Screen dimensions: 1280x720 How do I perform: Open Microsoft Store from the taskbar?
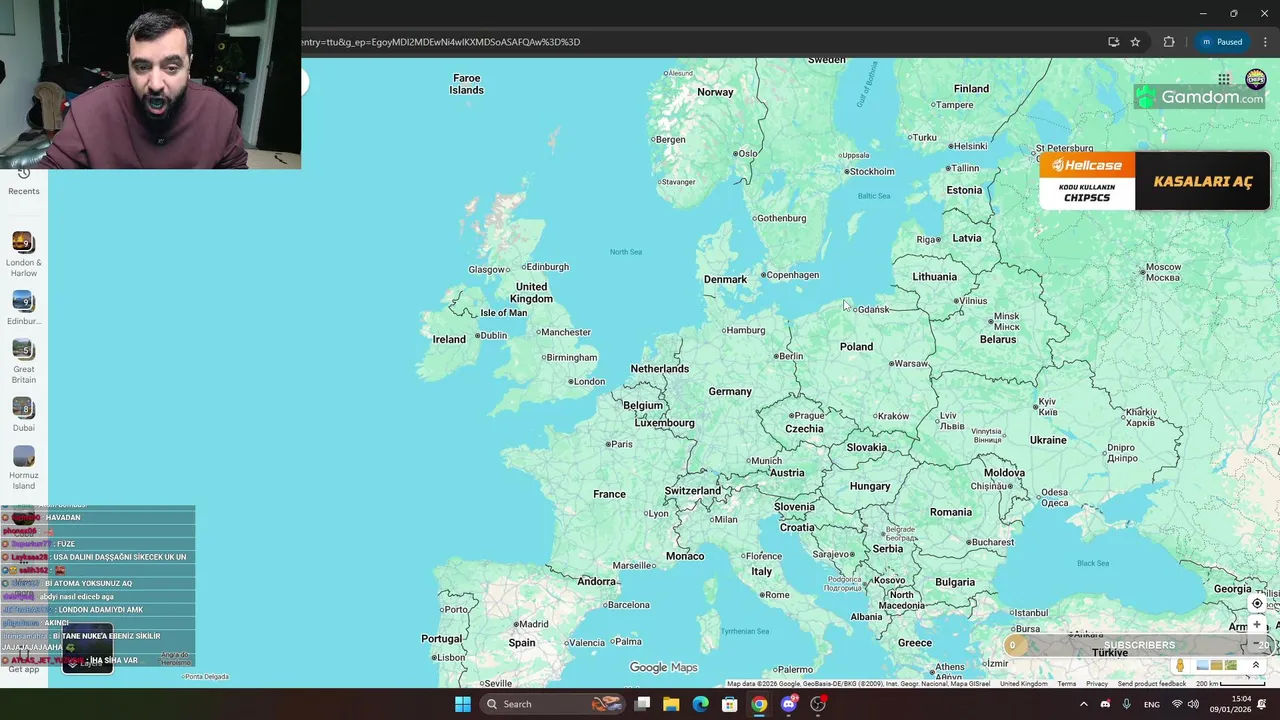coord(730,704)
